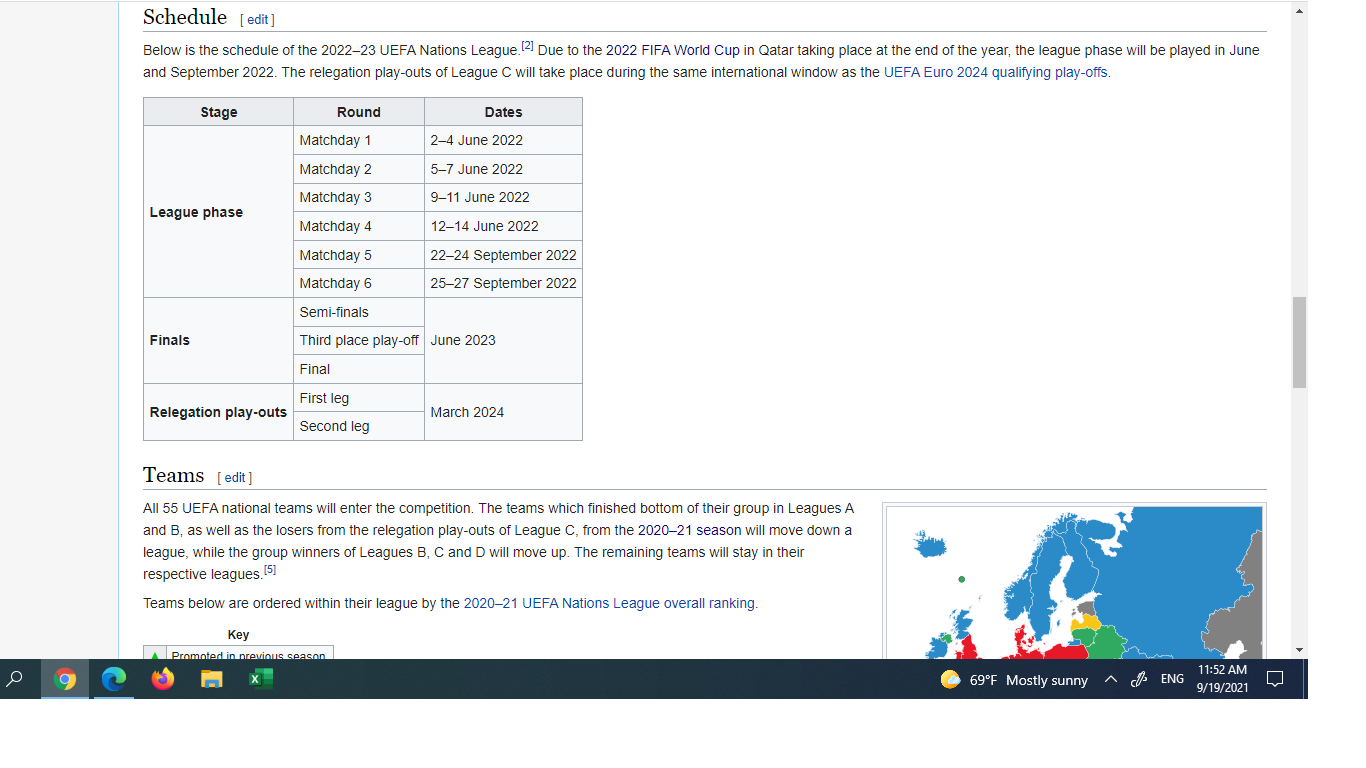Click the Third place play-off cell
Viewport: 1366px width, 768px height.
(359, 340)
